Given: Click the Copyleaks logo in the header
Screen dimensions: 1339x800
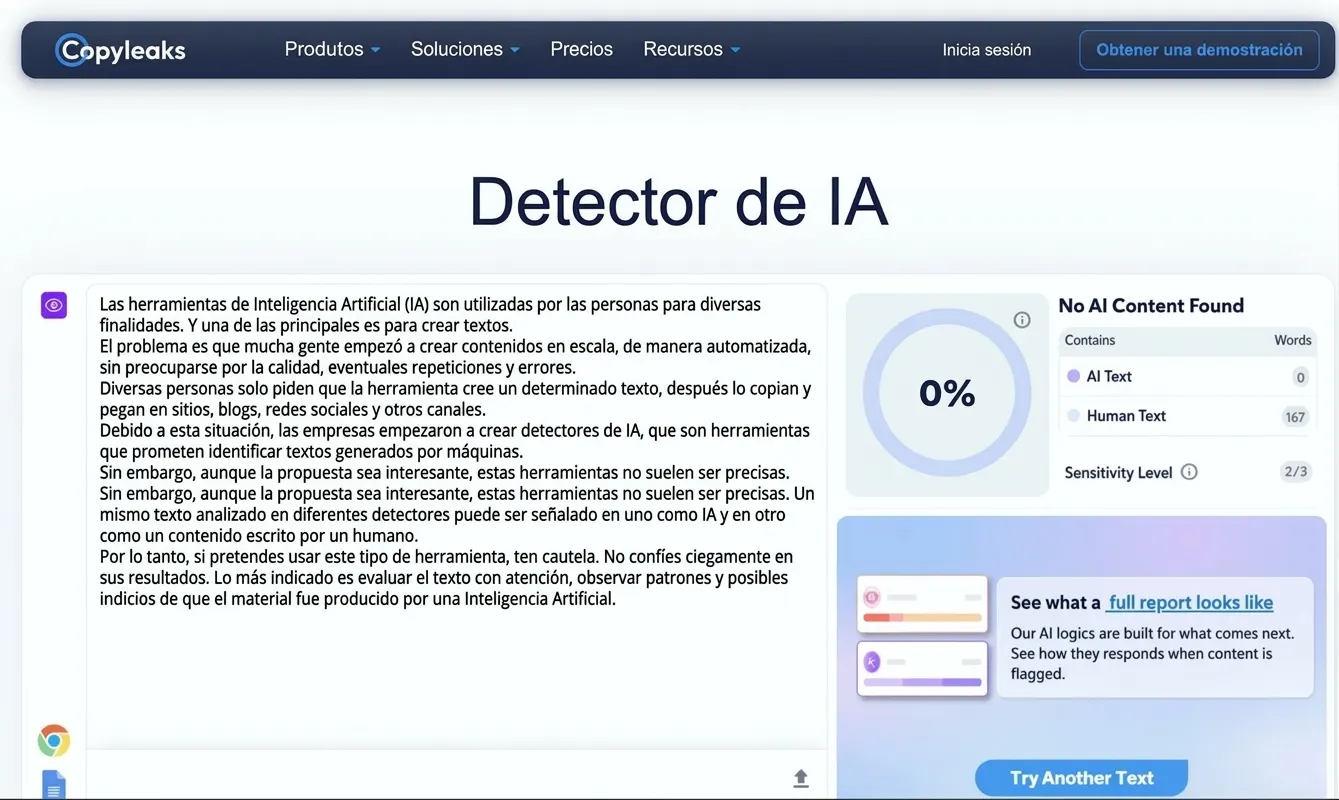Looking at the screenshot, I should point(121,50).
